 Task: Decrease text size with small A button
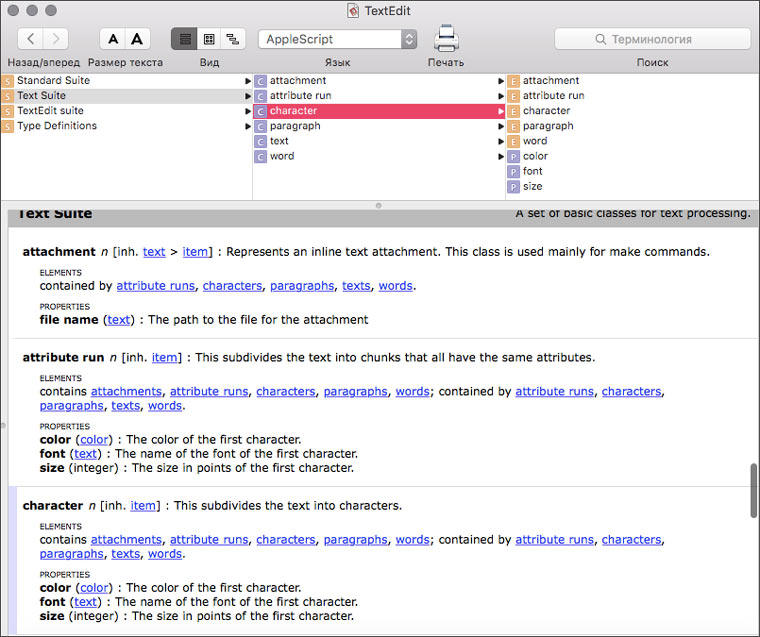tap(112, 39)
